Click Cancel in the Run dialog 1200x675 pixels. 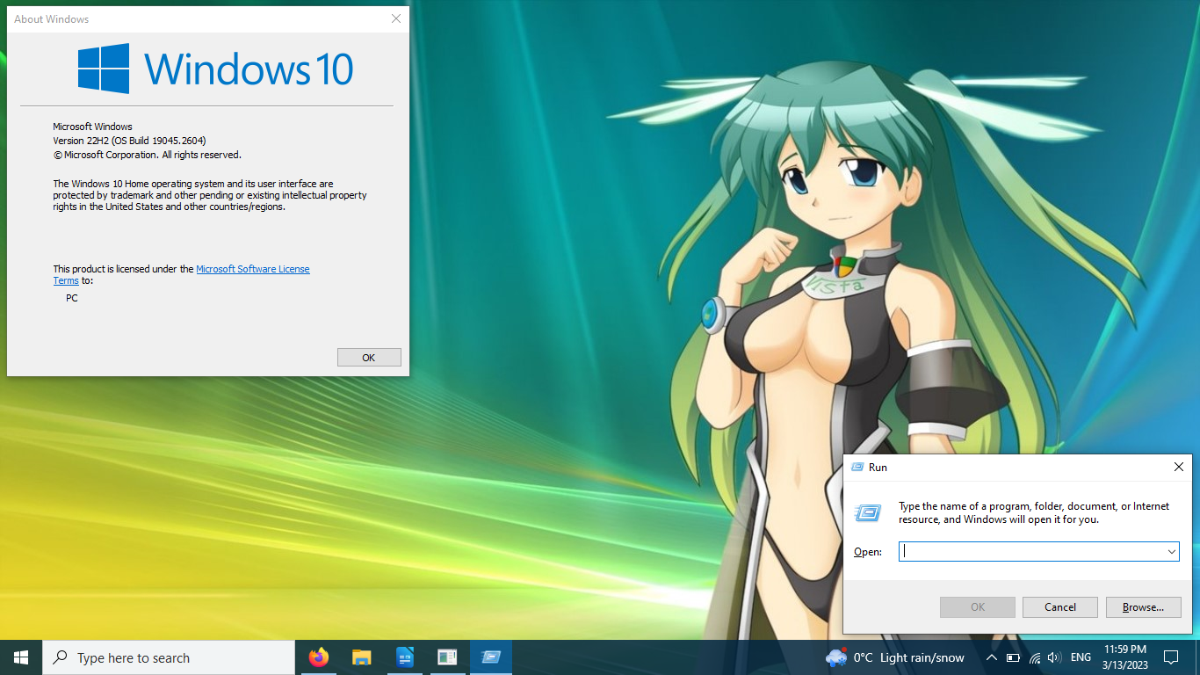point(1060,607)
